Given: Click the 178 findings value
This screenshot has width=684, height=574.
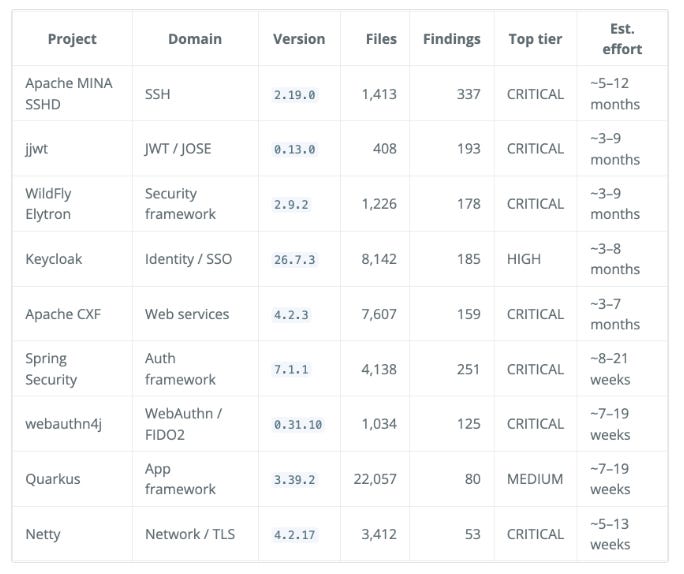Looking at the screenshot, I should pos(469,204).
